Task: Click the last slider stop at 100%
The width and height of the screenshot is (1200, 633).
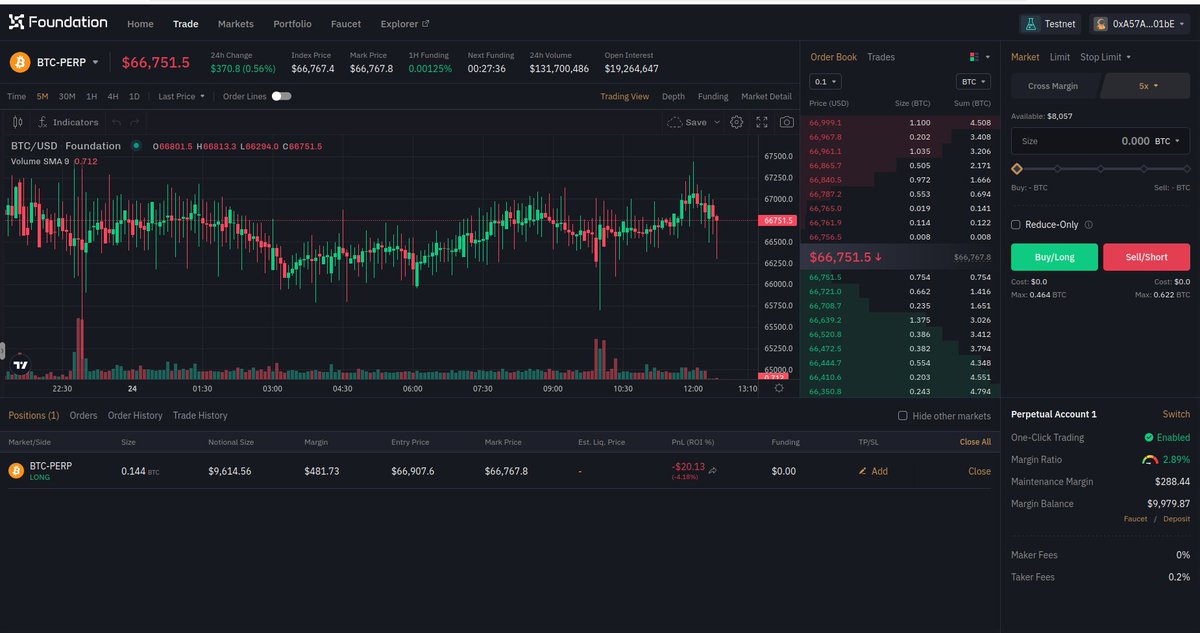Action: click(x=1187, y=169)
